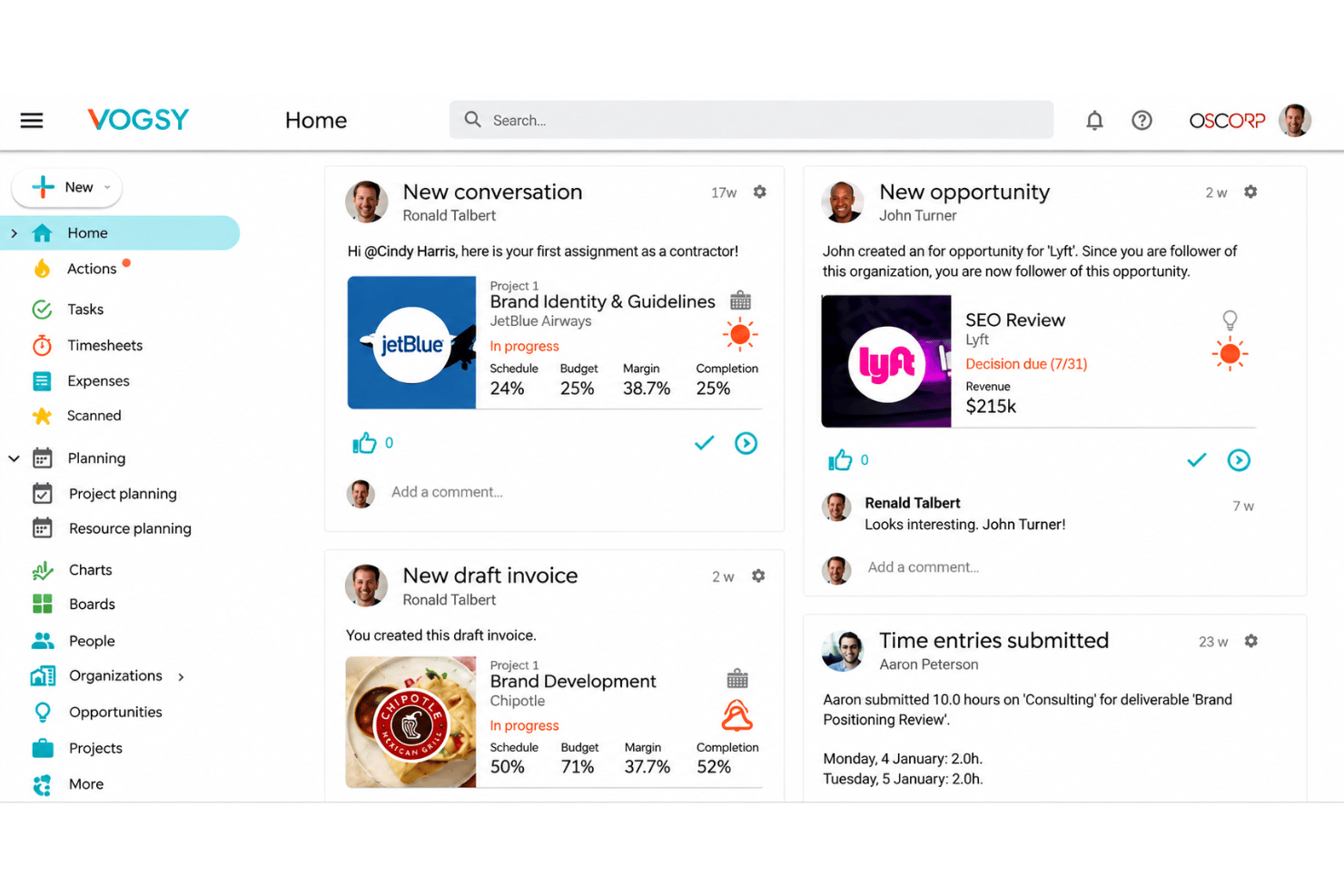Click More in sidebar
The width and height of the screenshot is (1344, 896).
click(86, 784)
